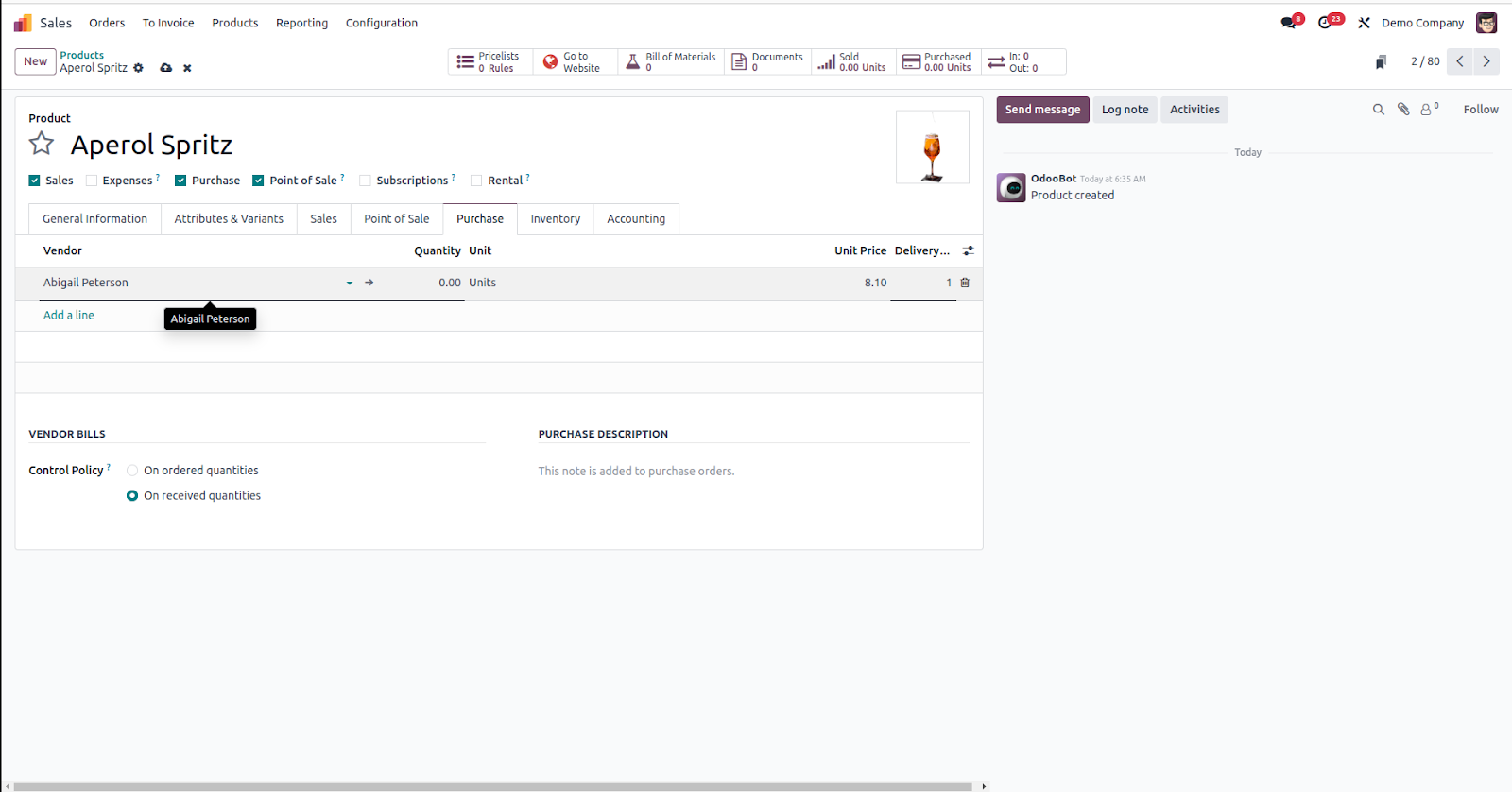Sort vendor table by Vendor column header
Screen dimensions: 1512x792
pos(62,250)
